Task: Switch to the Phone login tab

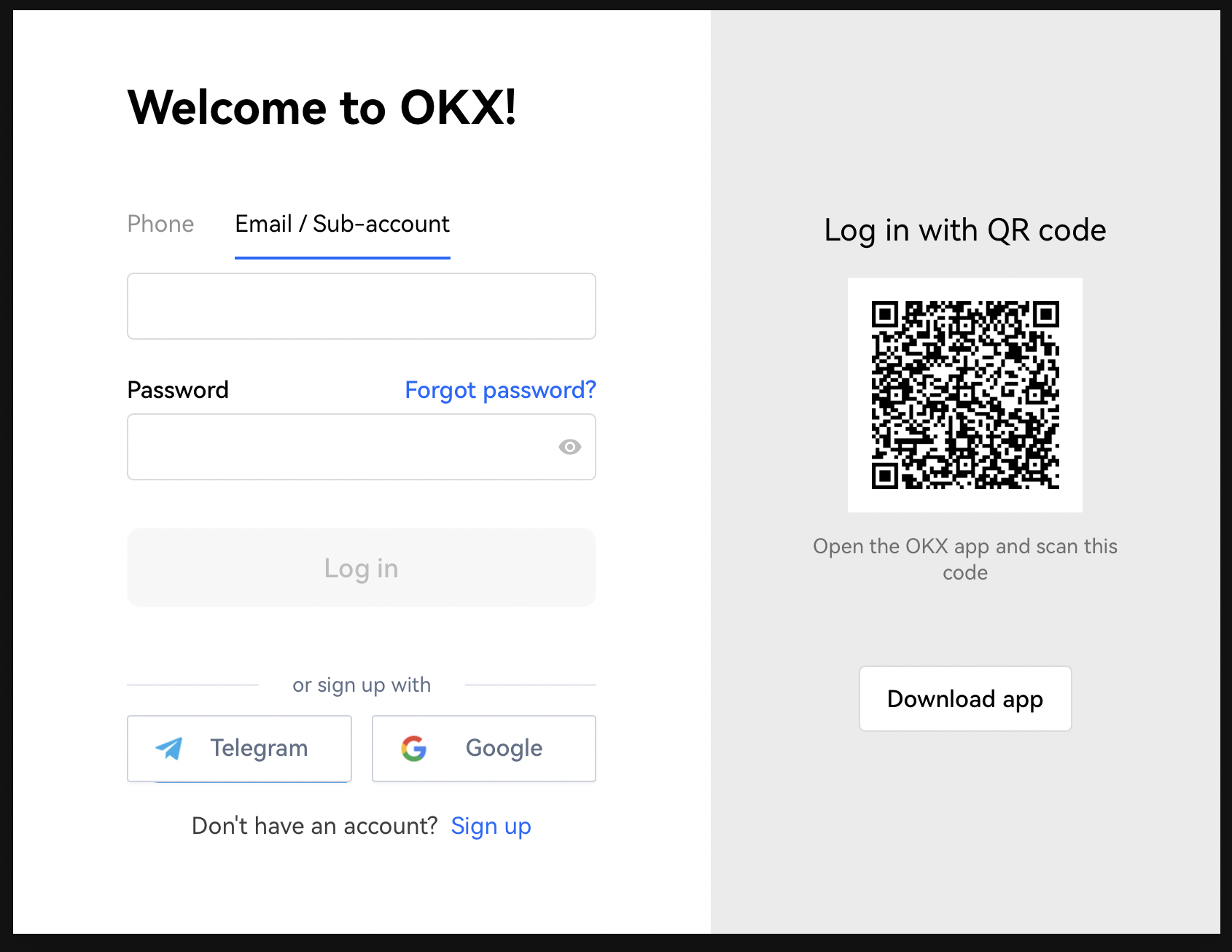Action: 160,224
